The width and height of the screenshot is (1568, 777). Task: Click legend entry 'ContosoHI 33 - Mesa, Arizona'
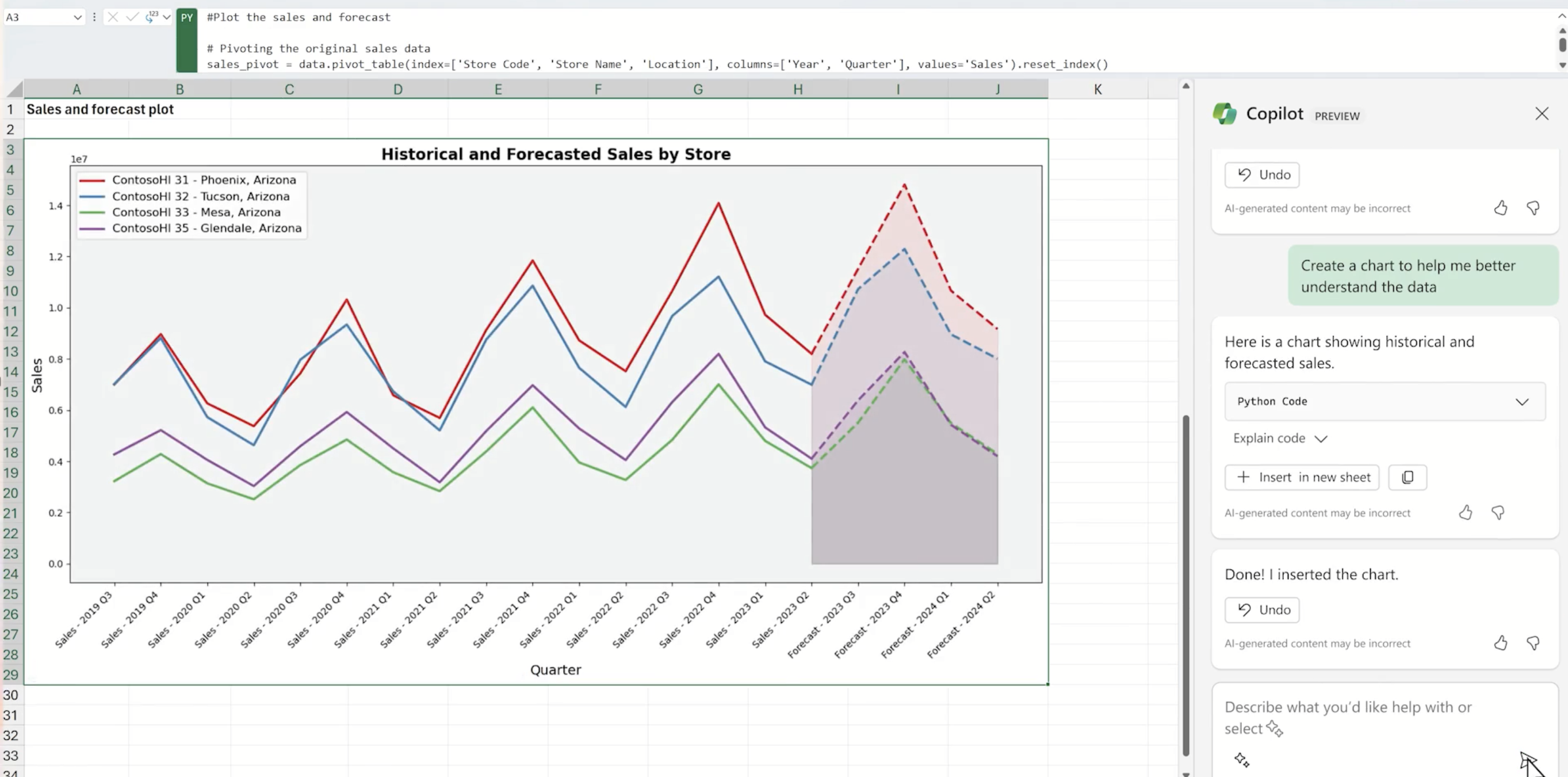[x=181, y=212]
